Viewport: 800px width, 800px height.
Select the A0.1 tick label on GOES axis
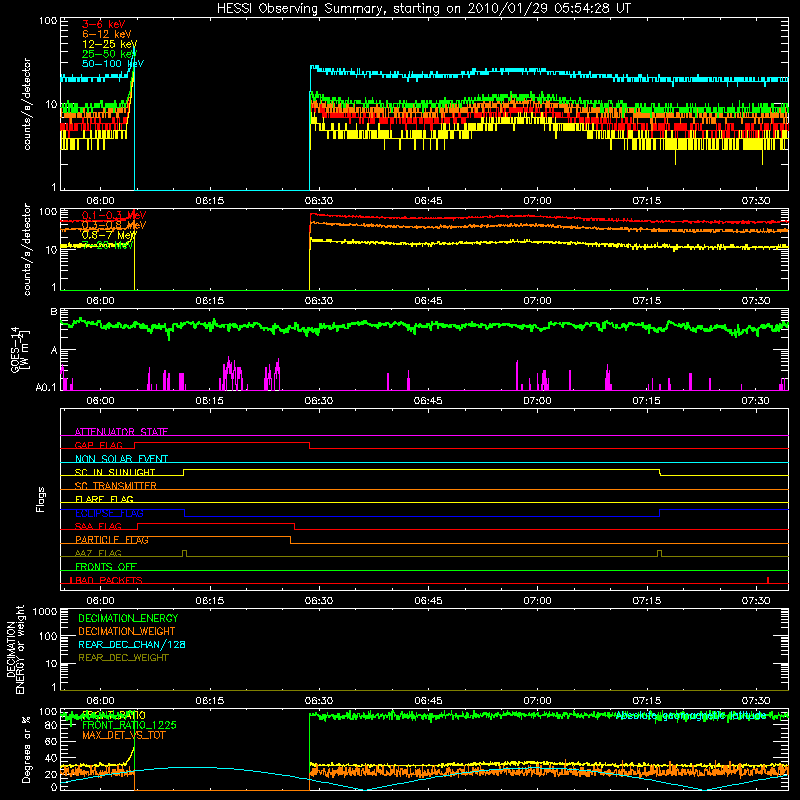(46, 388)
